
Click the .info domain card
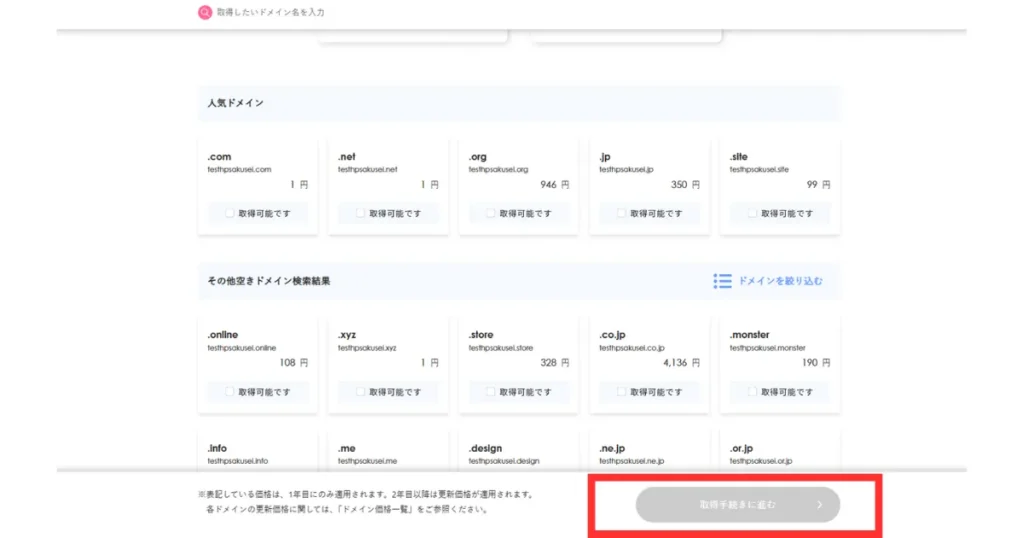pyautogui.click(x=258, y=453)
